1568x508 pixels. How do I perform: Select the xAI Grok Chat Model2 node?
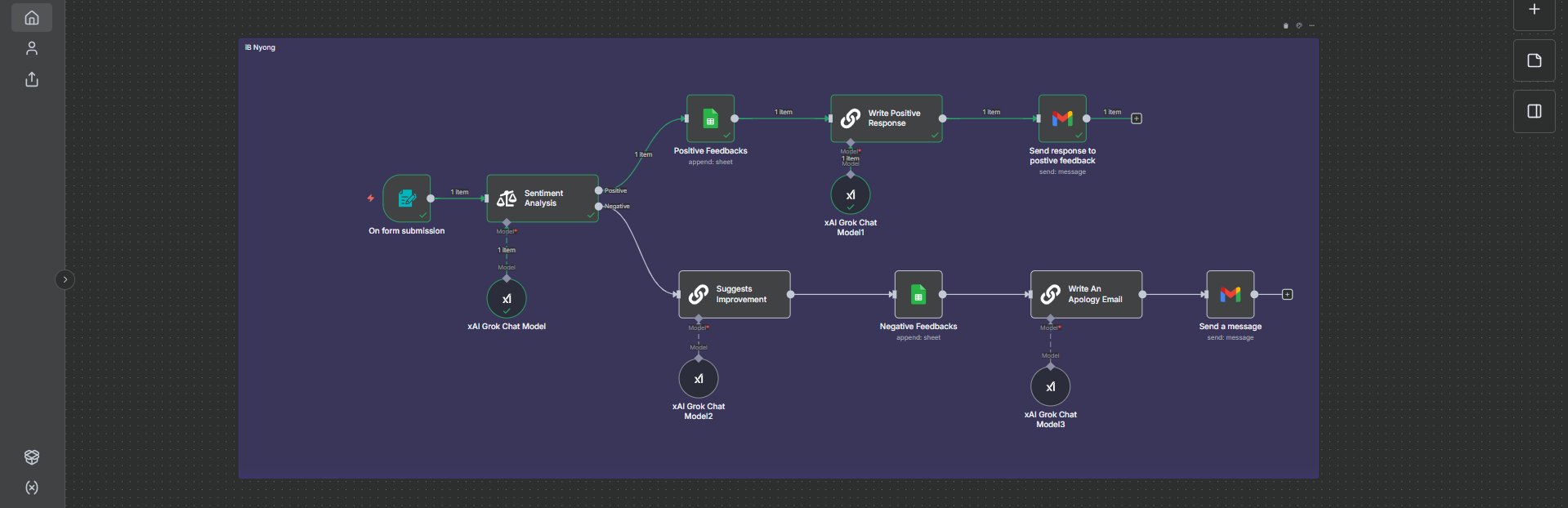699,379
